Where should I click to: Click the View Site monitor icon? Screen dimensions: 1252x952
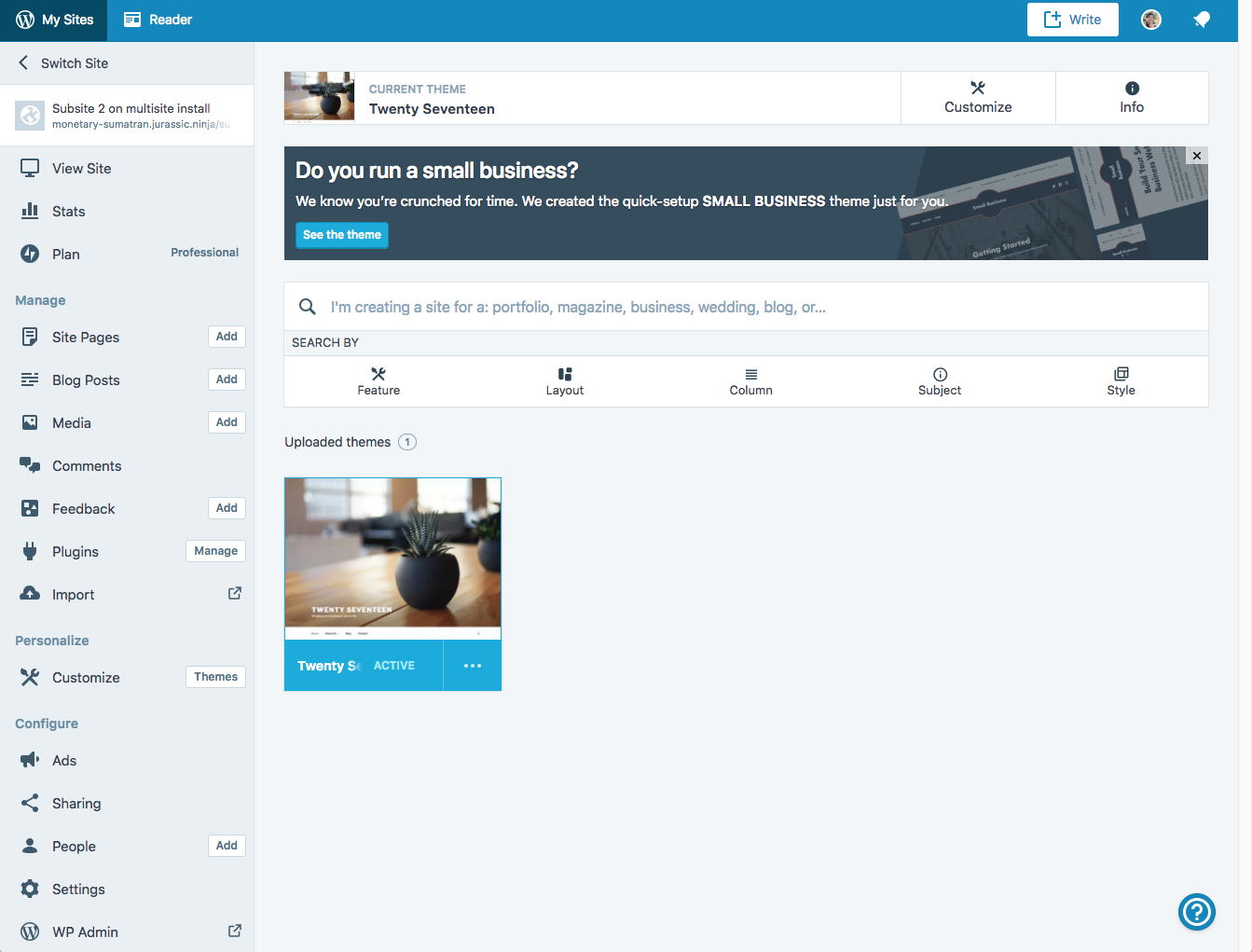(30, 168)
